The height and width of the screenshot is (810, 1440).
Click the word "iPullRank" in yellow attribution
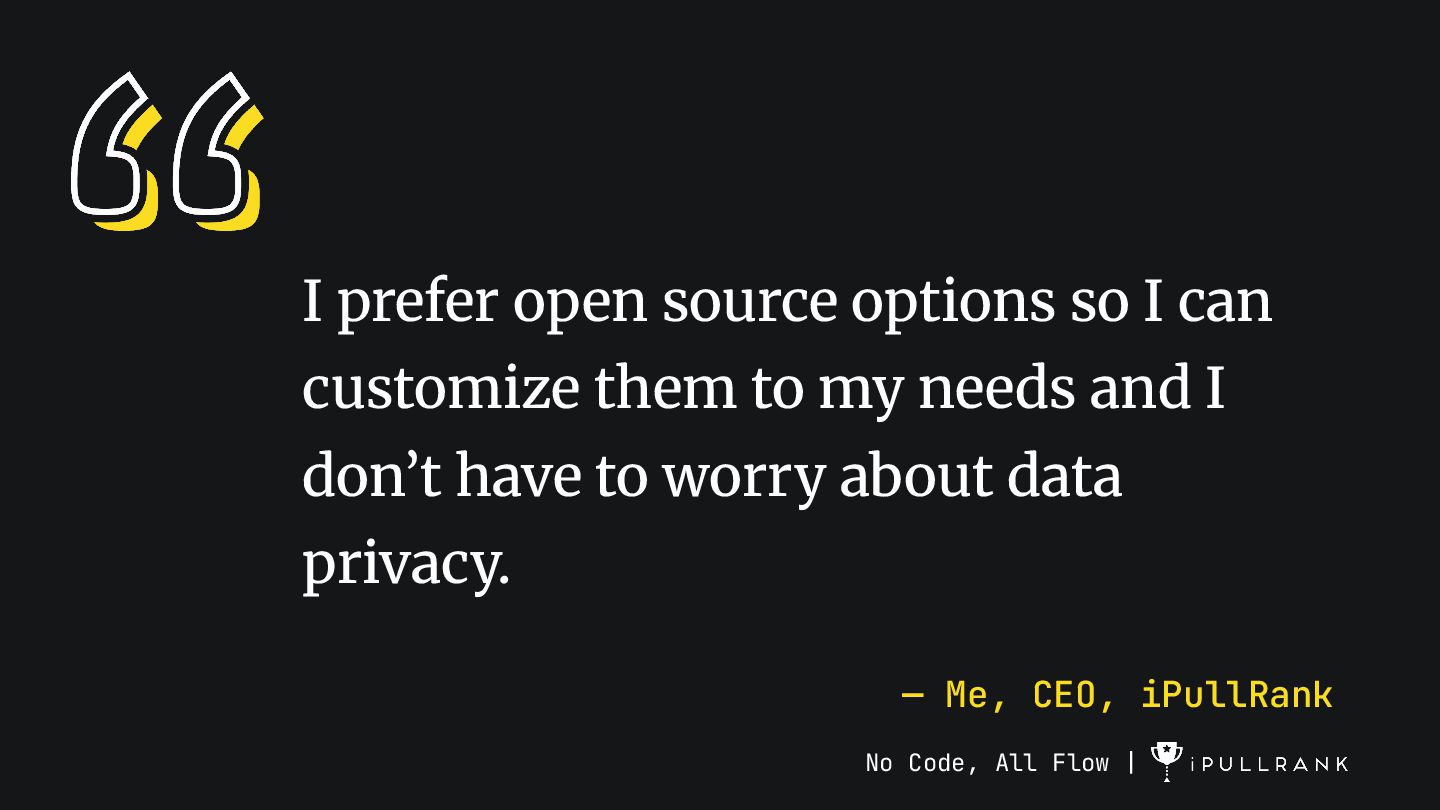click(1236, 694)
